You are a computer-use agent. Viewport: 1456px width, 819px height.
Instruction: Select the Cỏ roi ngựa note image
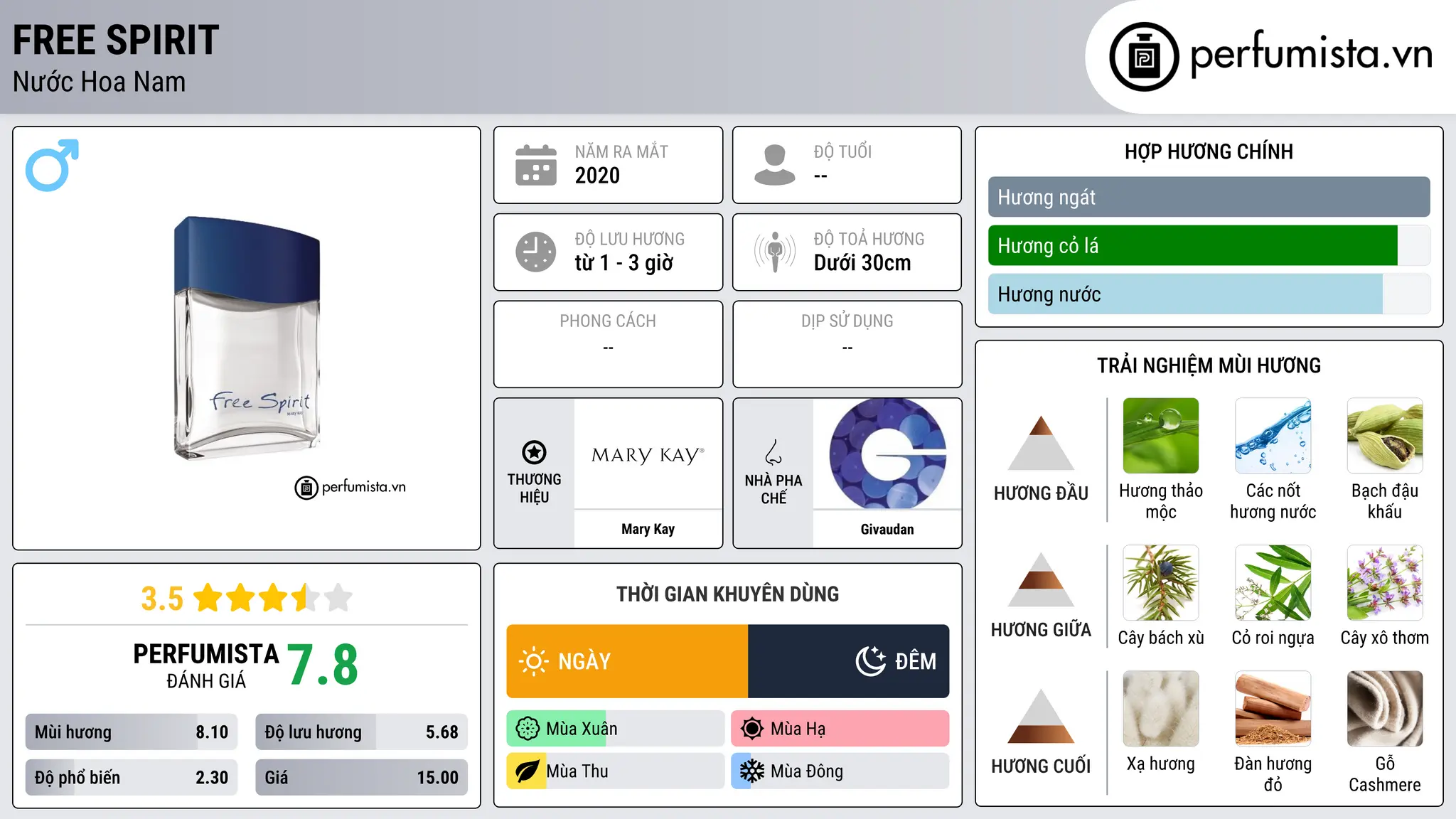click(x=1273, y=583)
